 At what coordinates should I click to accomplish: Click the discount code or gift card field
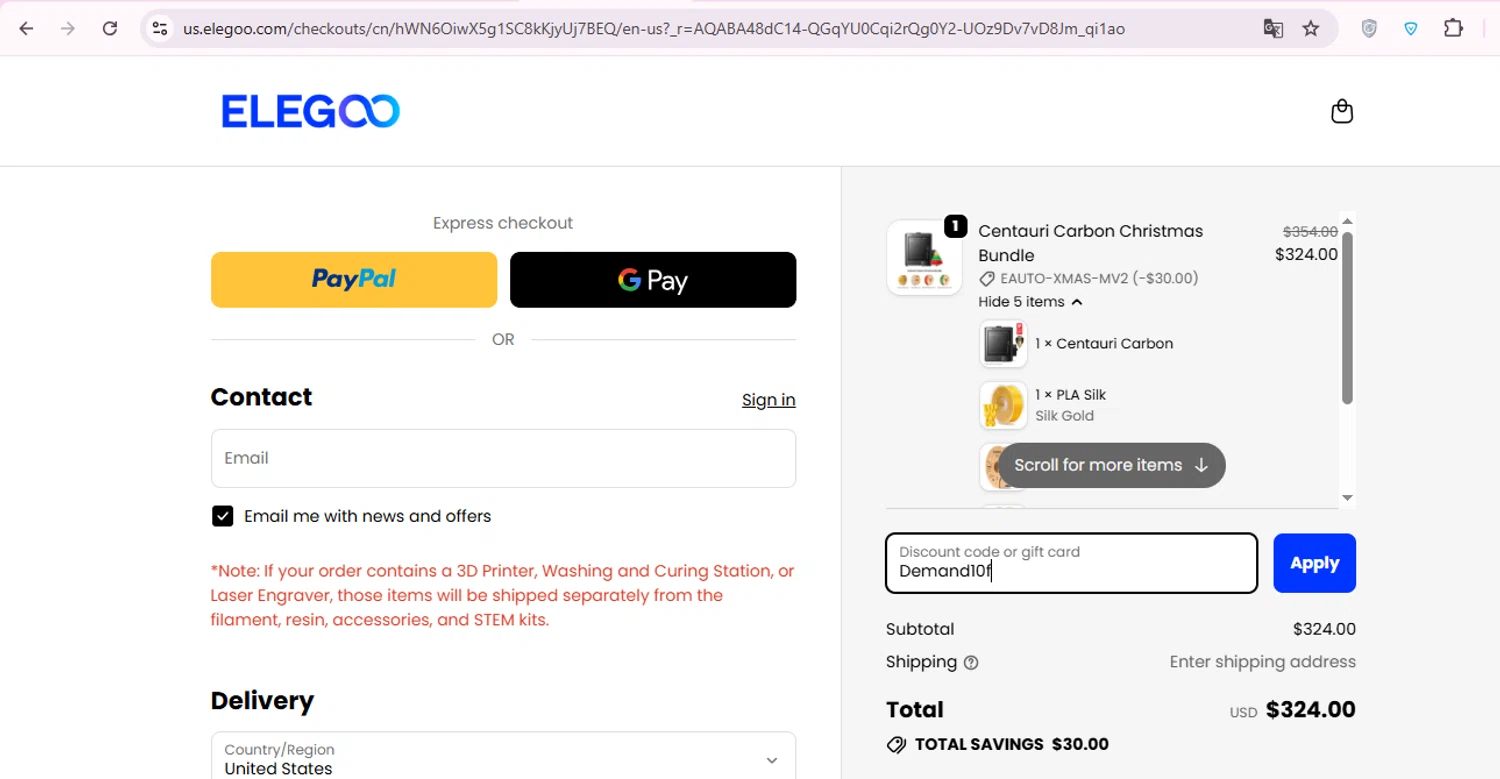[x=1071, y=563]
